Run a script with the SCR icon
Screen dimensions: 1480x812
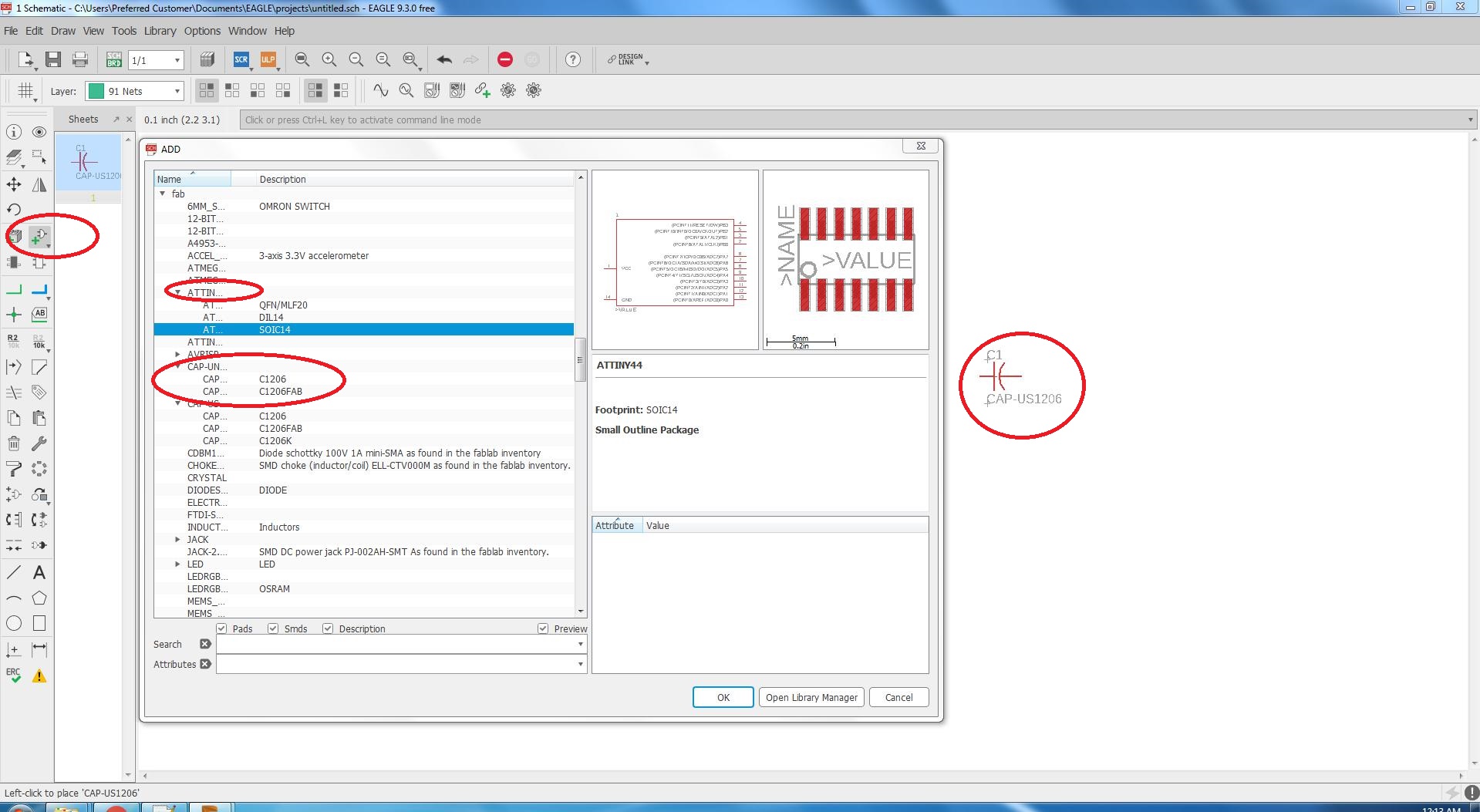pos(241,59)
